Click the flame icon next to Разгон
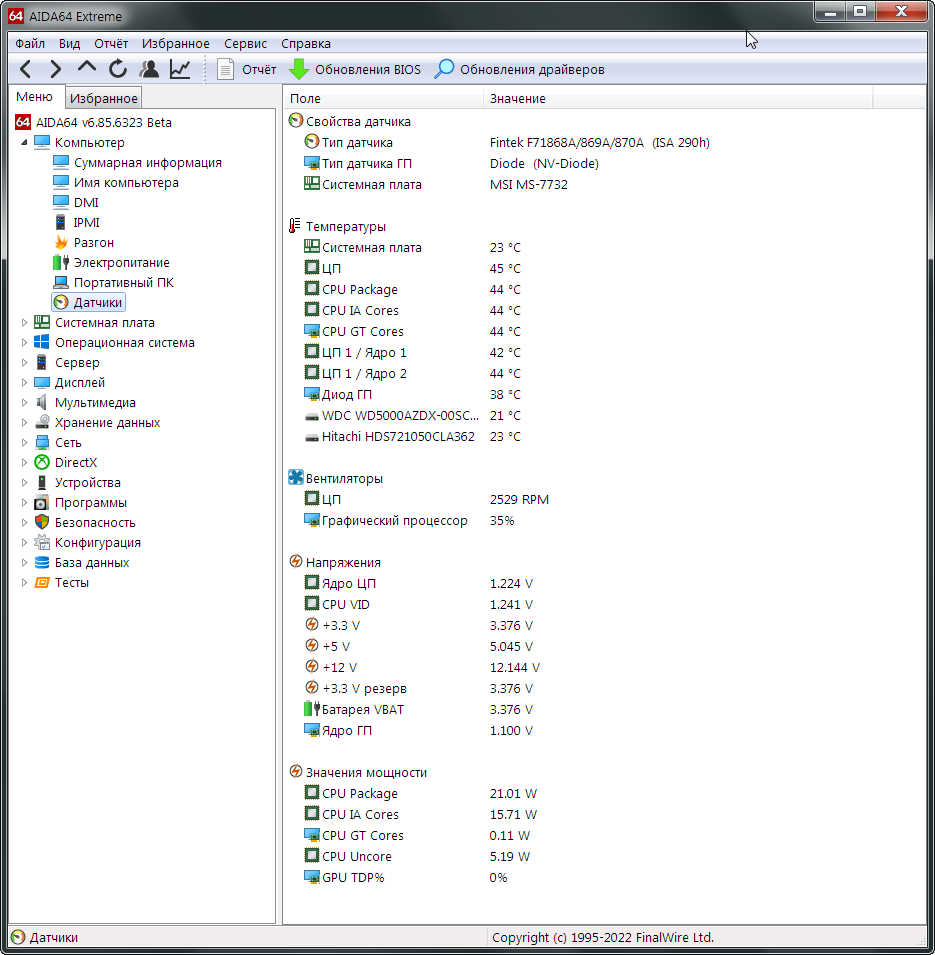Image resolution: width=935 pixels, height=955 pixels. click(61, 242)
